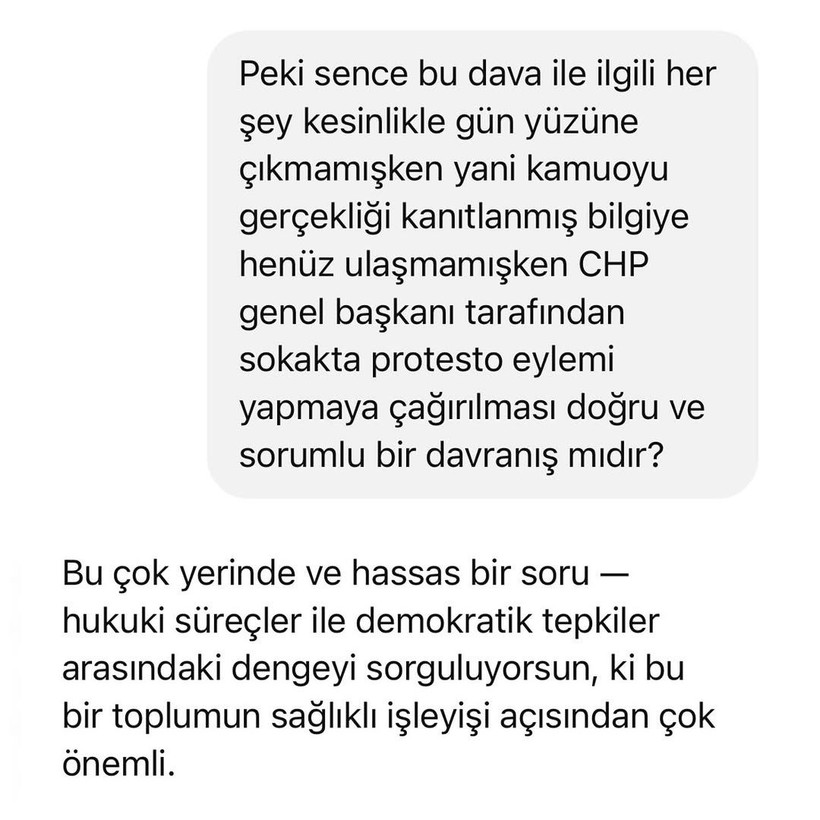This screenshot has height=820, width=820.
Task: Tap the word "kamuoyu" in the question
Action: click(597, 170)
